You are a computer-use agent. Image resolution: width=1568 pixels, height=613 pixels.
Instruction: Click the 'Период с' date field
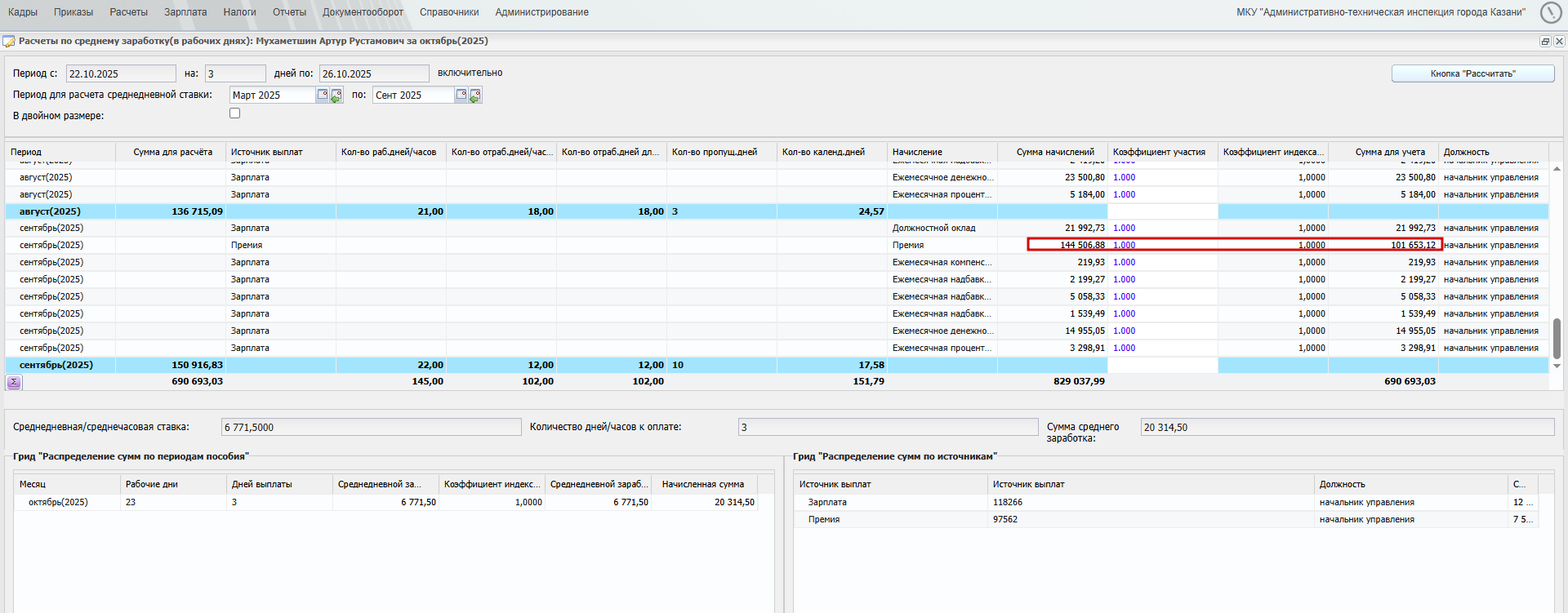click(x=120, y=73)
